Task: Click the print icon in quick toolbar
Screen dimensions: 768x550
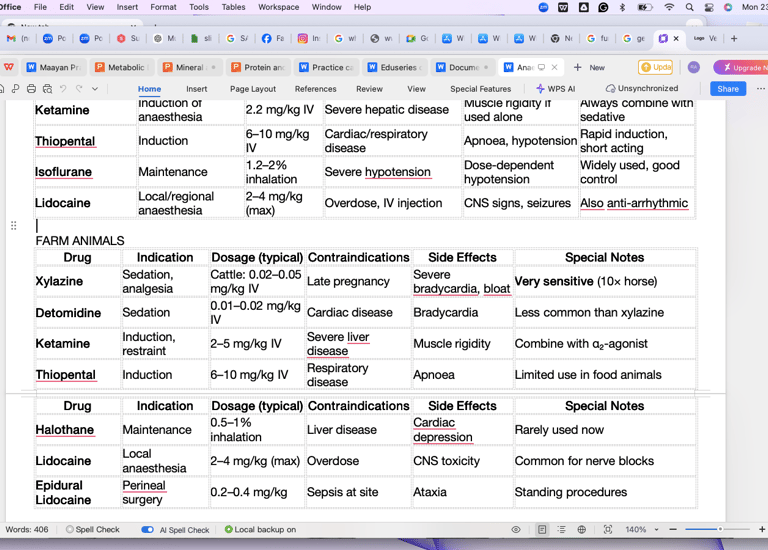Action: point(31,89)
